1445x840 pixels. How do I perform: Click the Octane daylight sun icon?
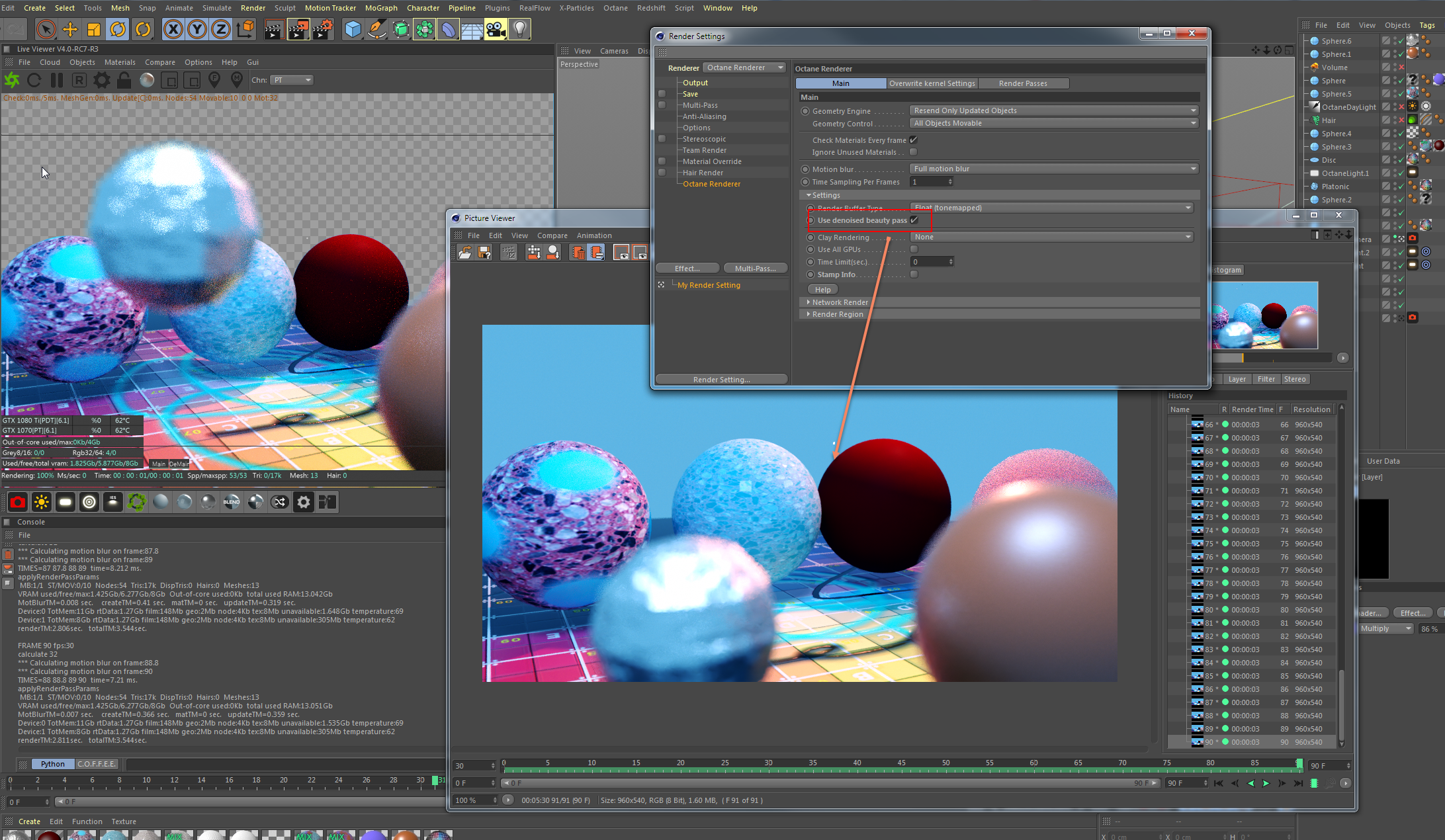coord(42,502)
